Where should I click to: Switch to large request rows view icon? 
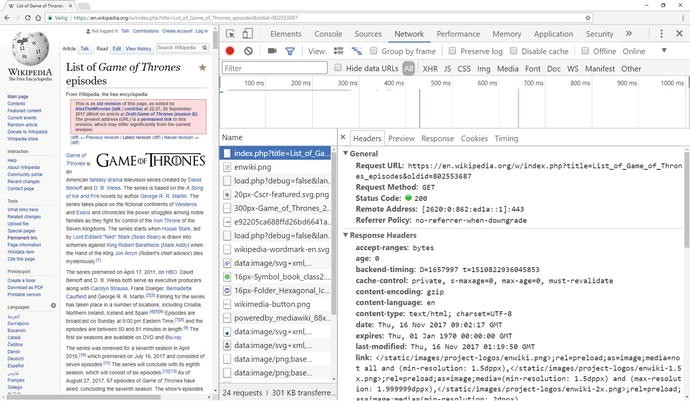coord(338,51)
